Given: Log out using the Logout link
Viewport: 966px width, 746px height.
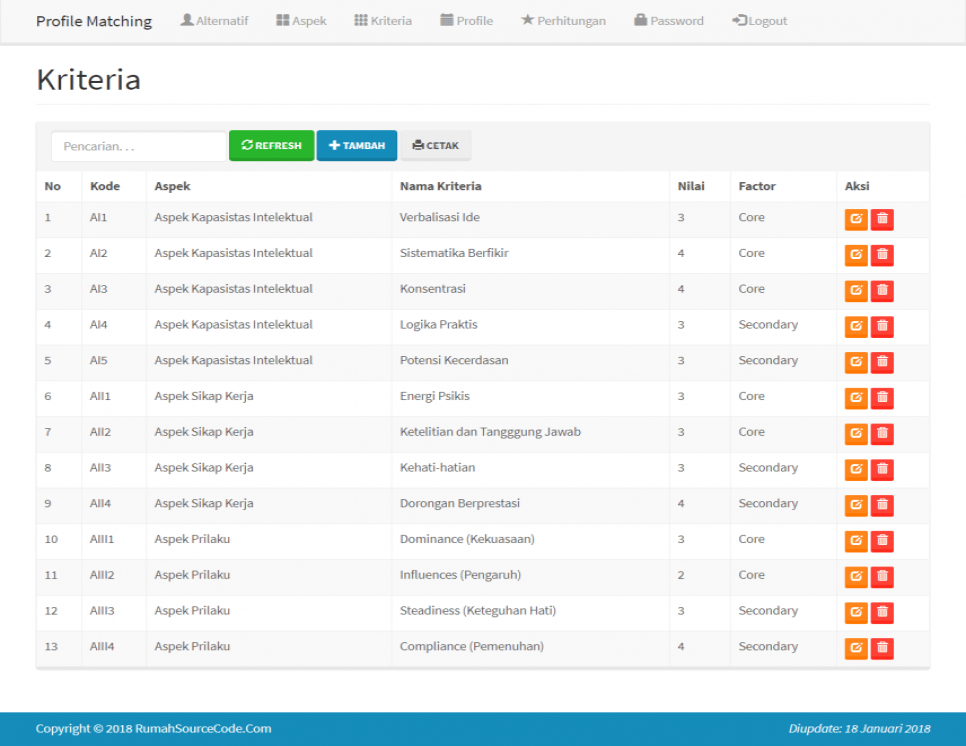Looking at the screenshot, I should [x=760, y=20].
